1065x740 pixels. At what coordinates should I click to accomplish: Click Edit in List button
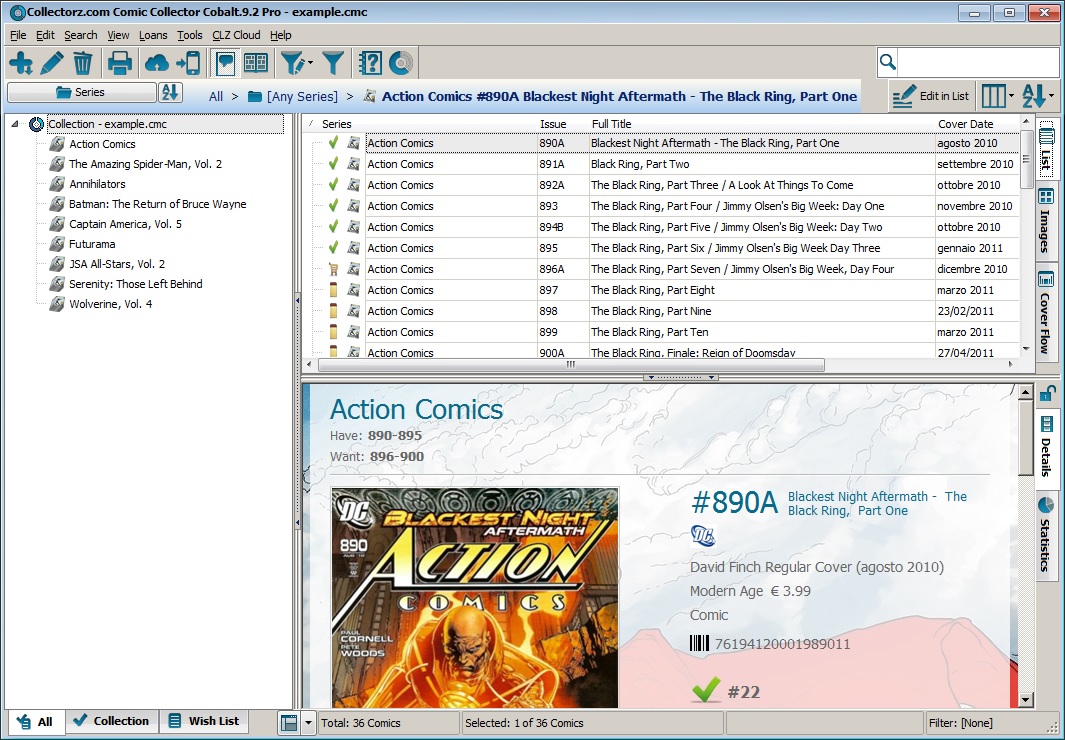931,96
